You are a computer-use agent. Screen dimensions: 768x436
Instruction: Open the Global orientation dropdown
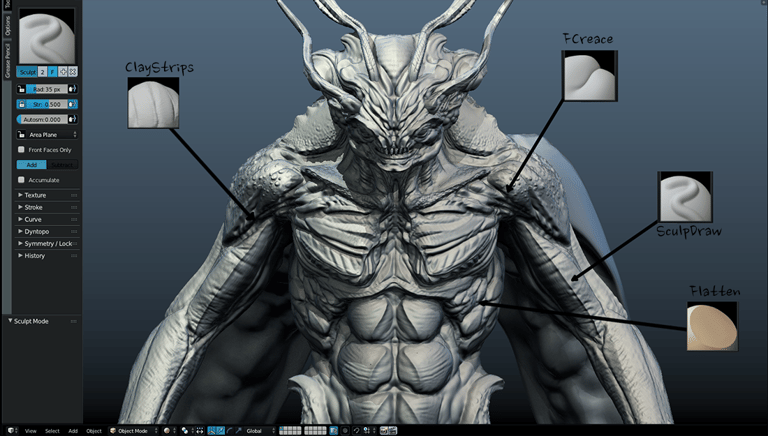point(260,431)
